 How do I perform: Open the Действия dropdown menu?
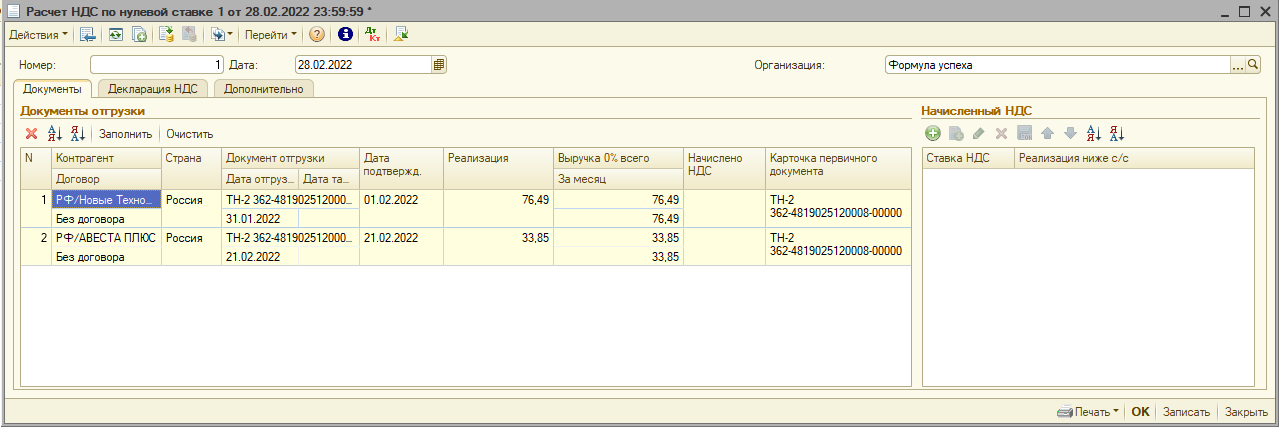pos(39,34)
